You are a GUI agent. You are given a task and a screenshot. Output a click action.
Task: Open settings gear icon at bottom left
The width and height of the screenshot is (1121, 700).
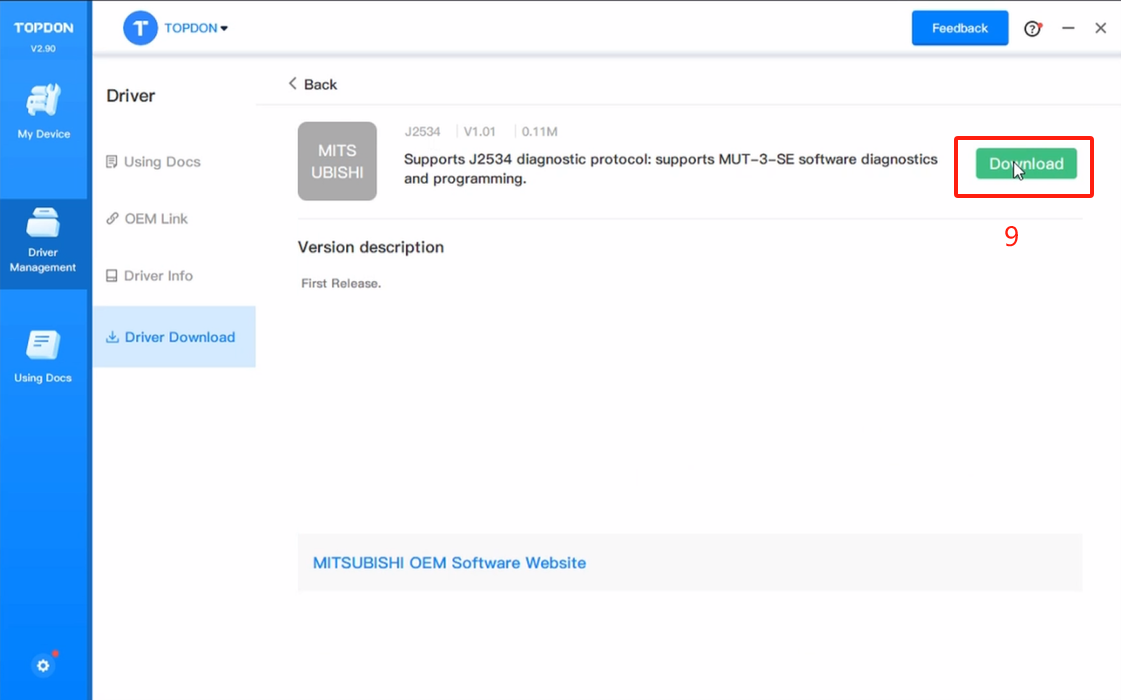[x=43, y=665]
